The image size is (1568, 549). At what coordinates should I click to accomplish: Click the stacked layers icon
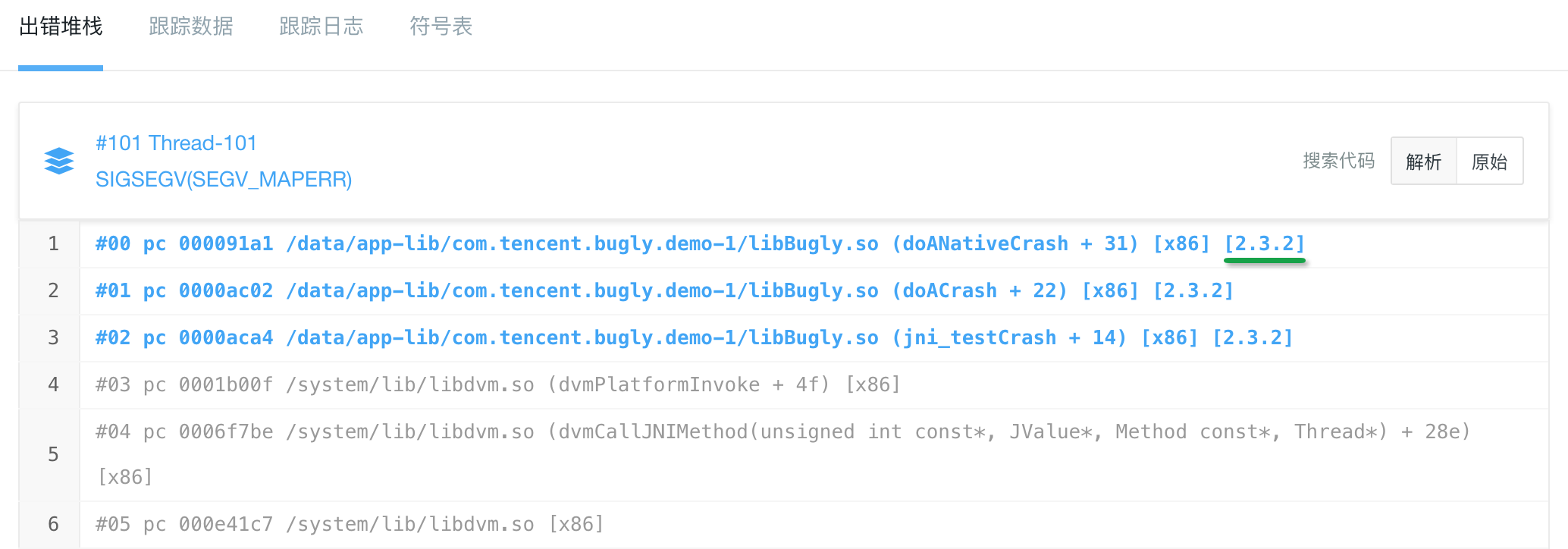coord(59,161)
